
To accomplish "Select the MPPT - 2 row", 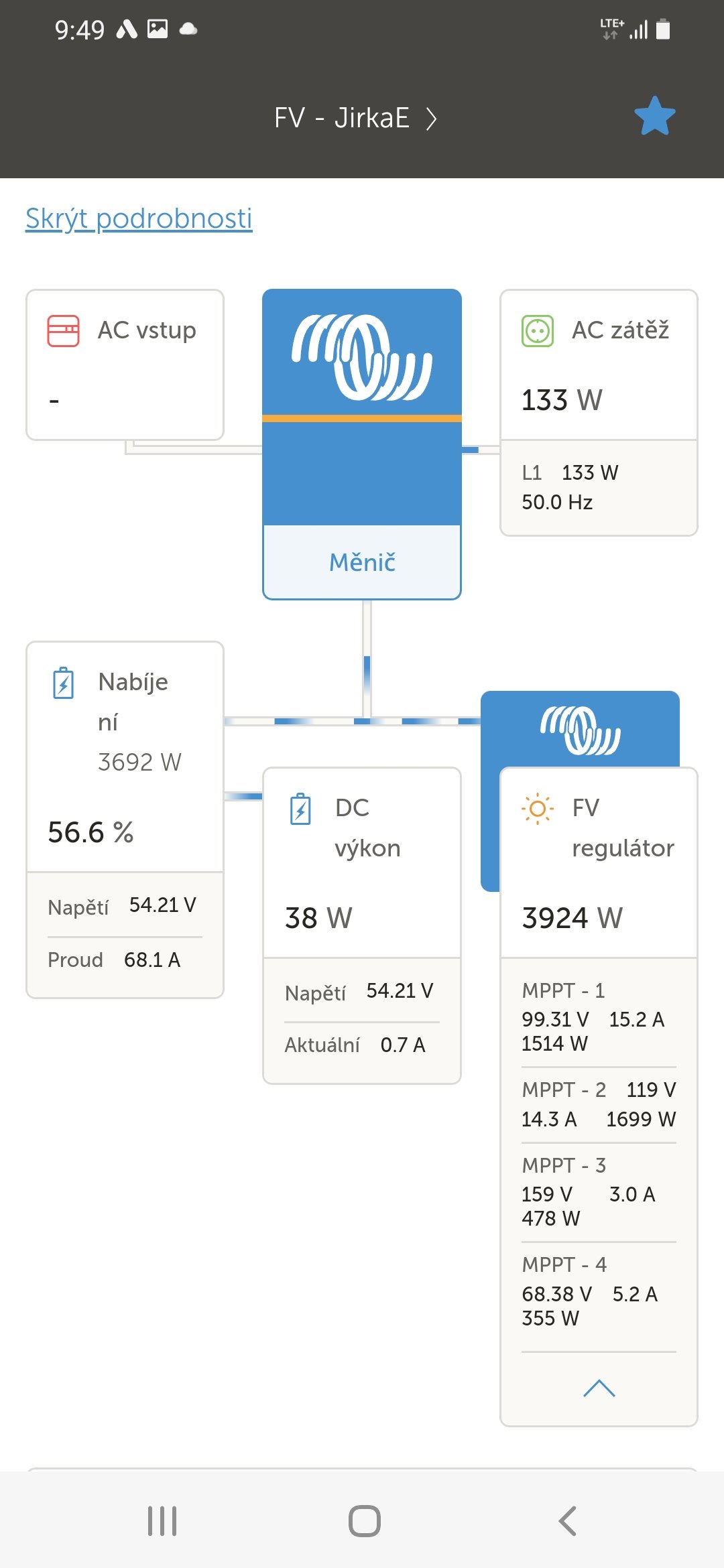I will click(598, 1104).
